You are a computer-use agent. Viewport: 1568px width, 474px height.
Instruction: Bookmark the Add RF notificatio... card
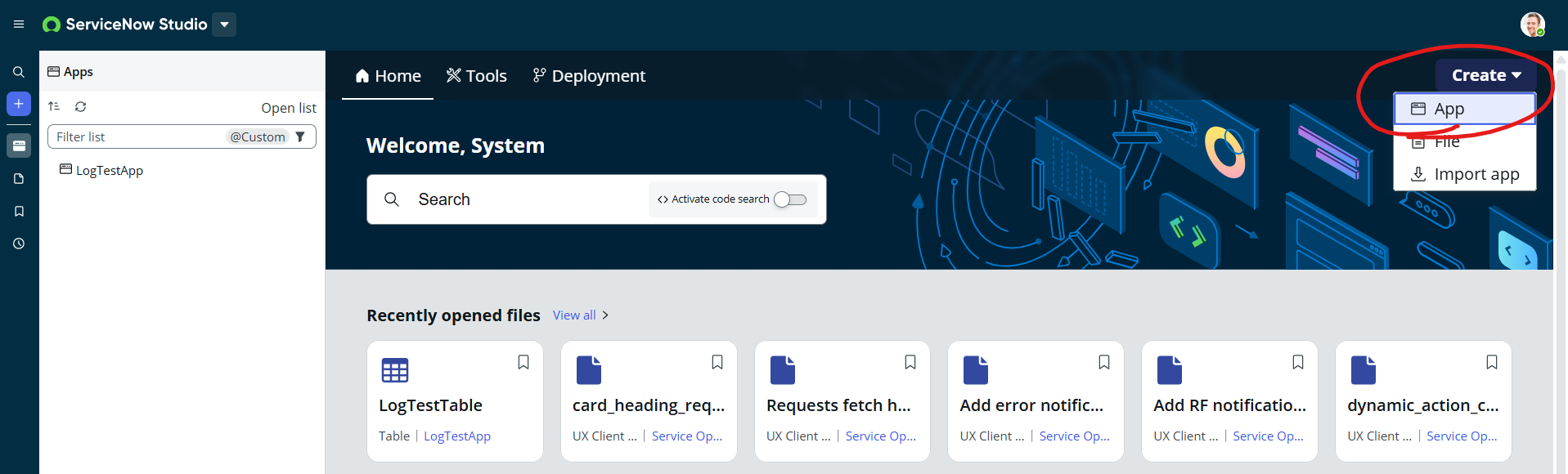point(1298,362)
